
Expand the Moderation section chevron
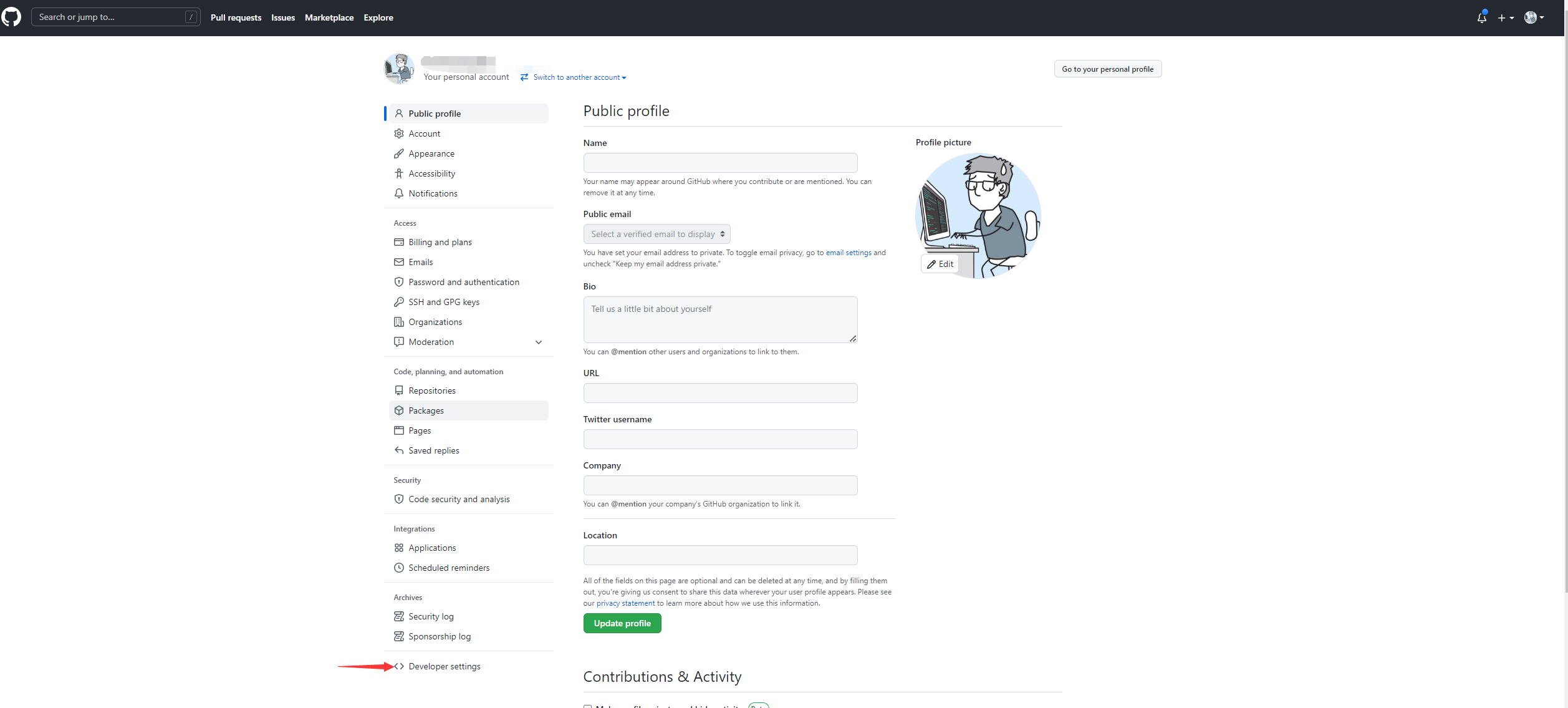[539, 342]
